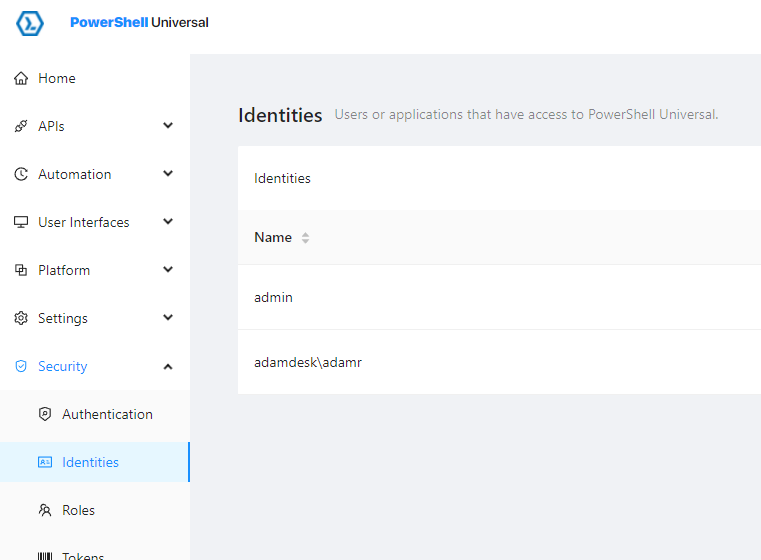The height and width of the screenshot is (560, 761).
Task: Select the Security menu label
Action: pos(63,366)
